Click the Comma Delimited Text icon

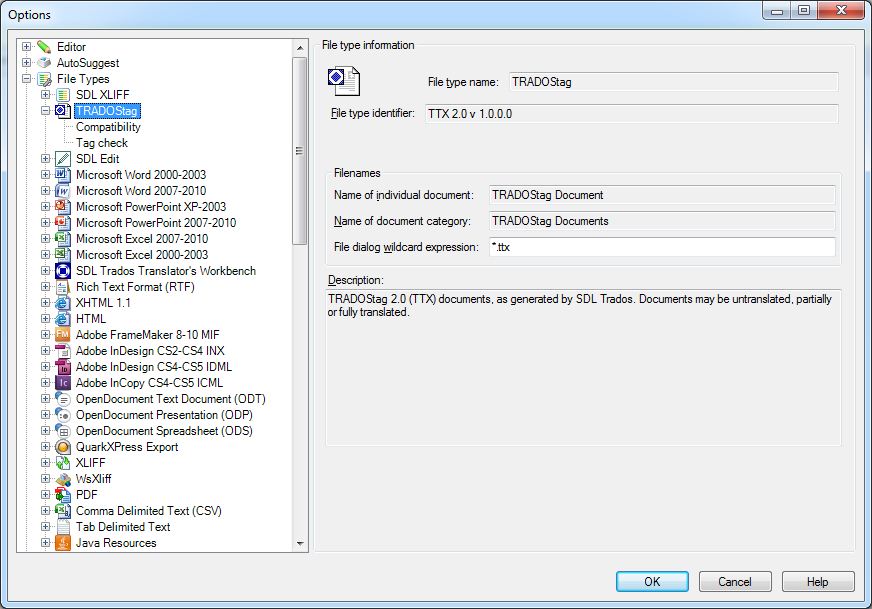(x=63, y=511)
